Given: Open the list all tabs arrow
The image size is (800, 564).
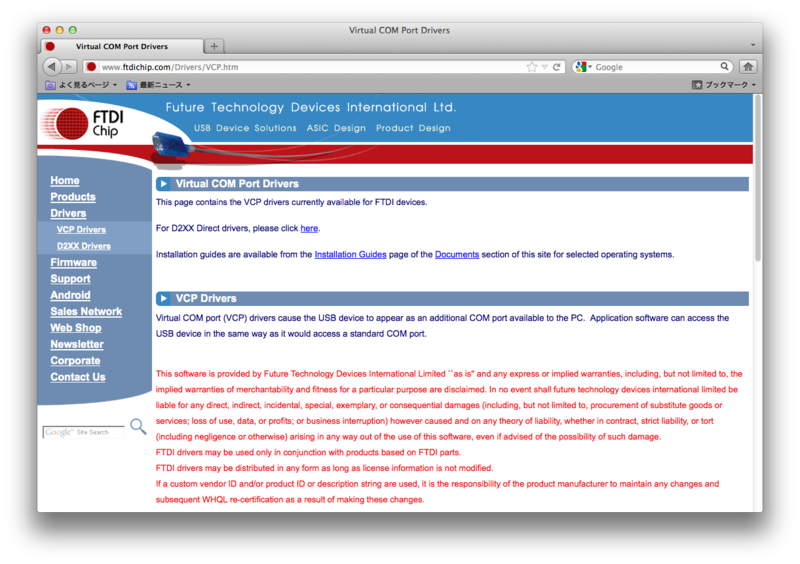Looking at the screenshot, I should tap(753, 45).
